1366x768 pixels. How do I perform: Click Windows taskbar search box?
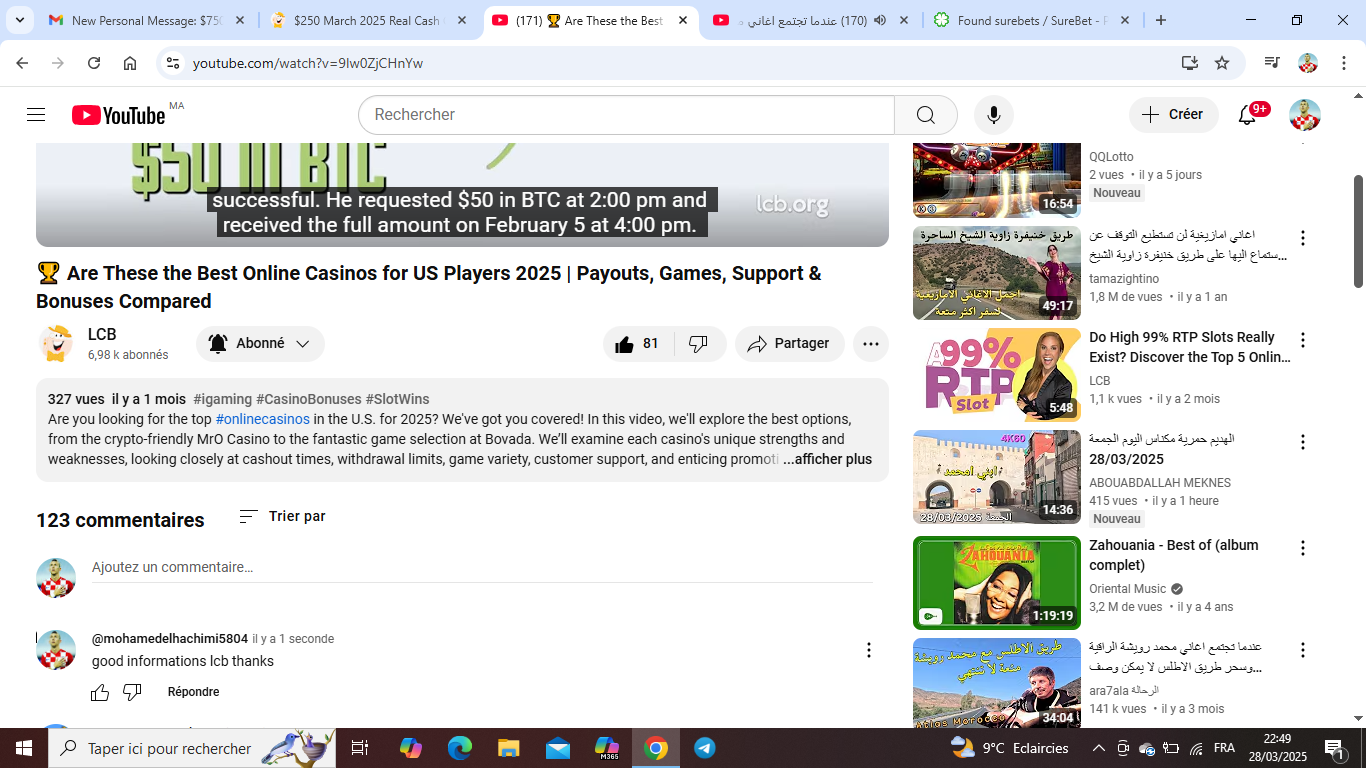pyautogui.click(x=192, y=748)
